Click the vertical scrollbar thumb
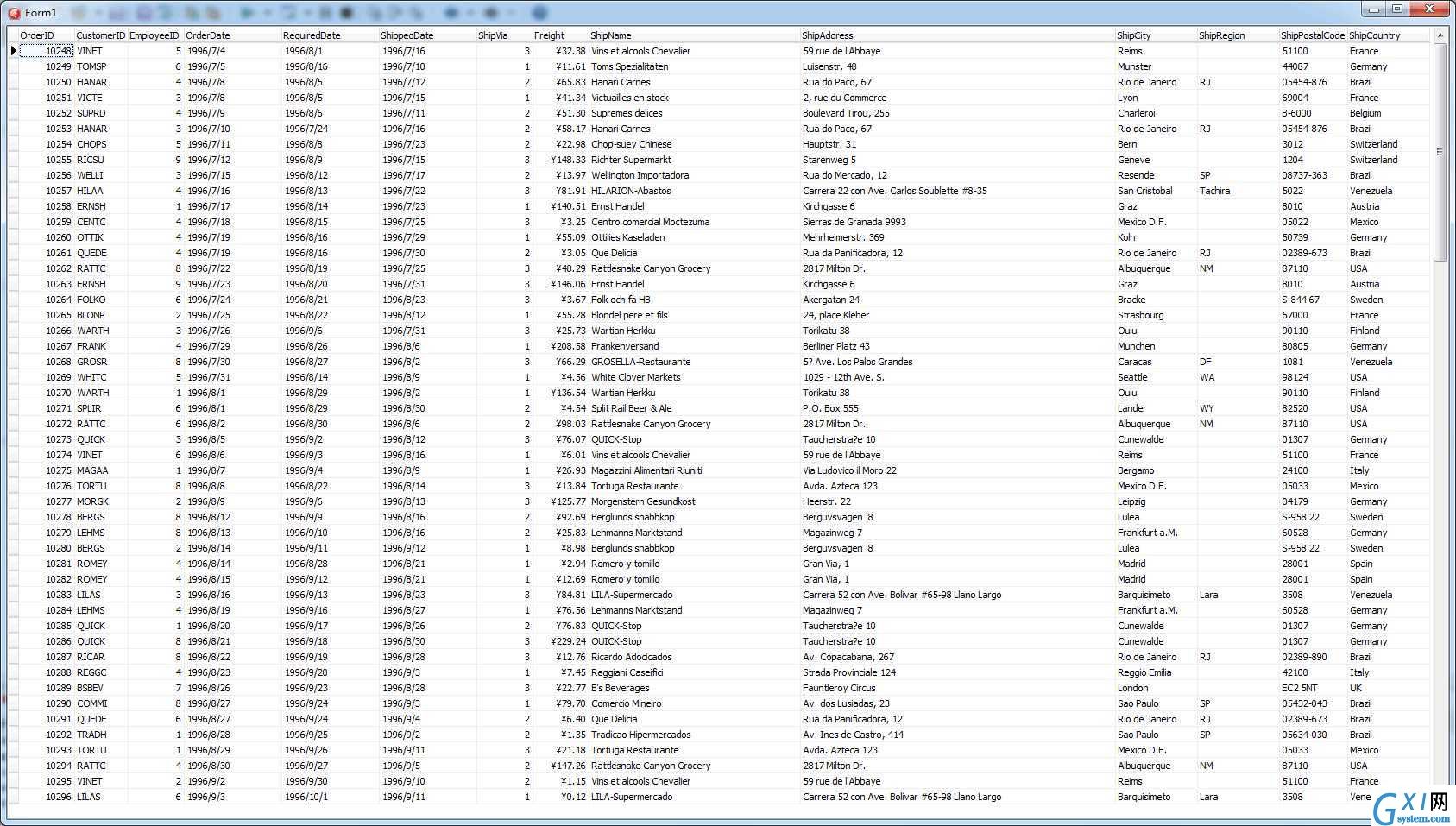 [x=1440, y=152]
